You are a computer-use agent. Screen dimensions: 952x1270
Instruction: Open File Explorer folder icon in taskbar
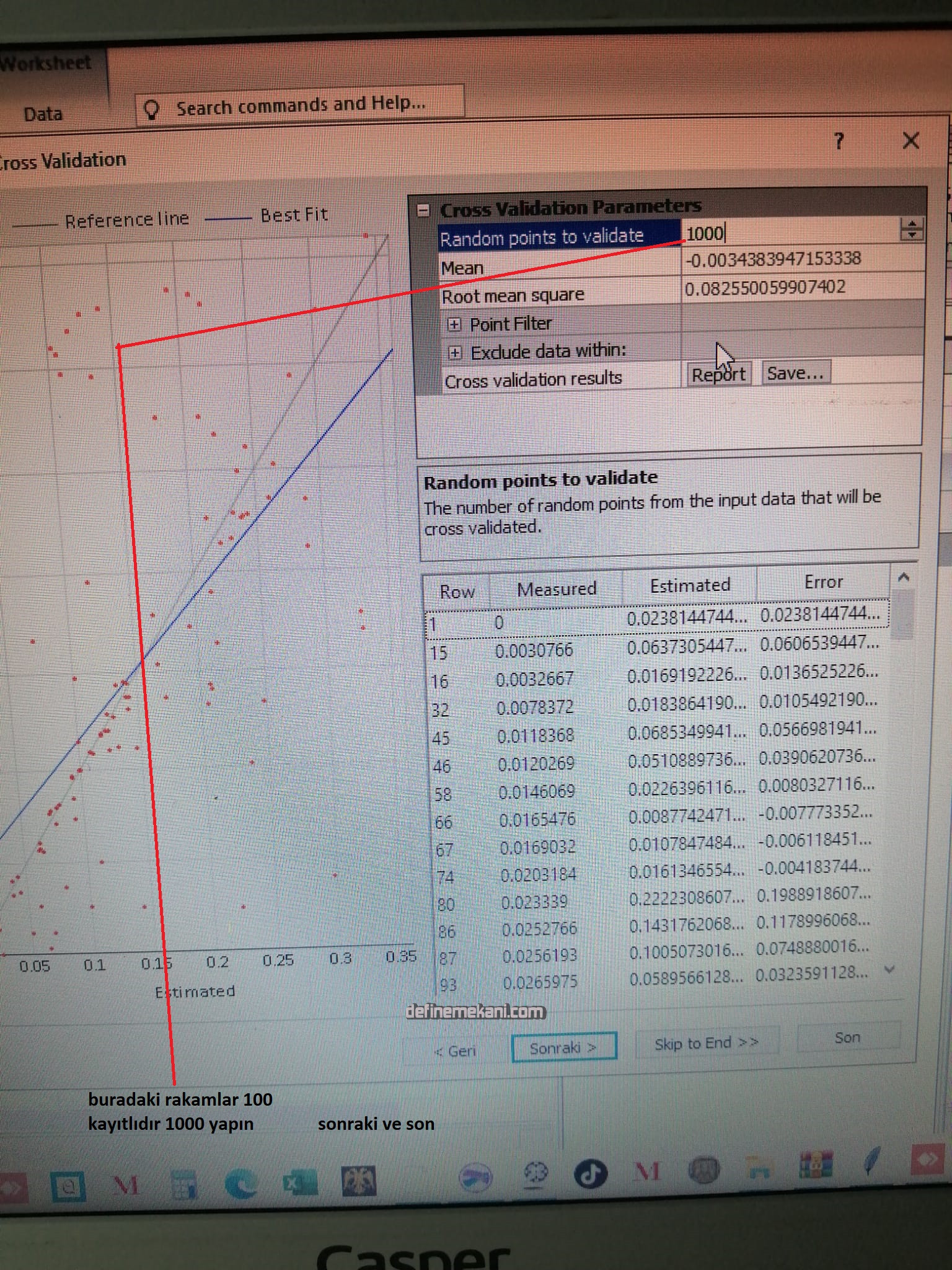[760, 1168]
